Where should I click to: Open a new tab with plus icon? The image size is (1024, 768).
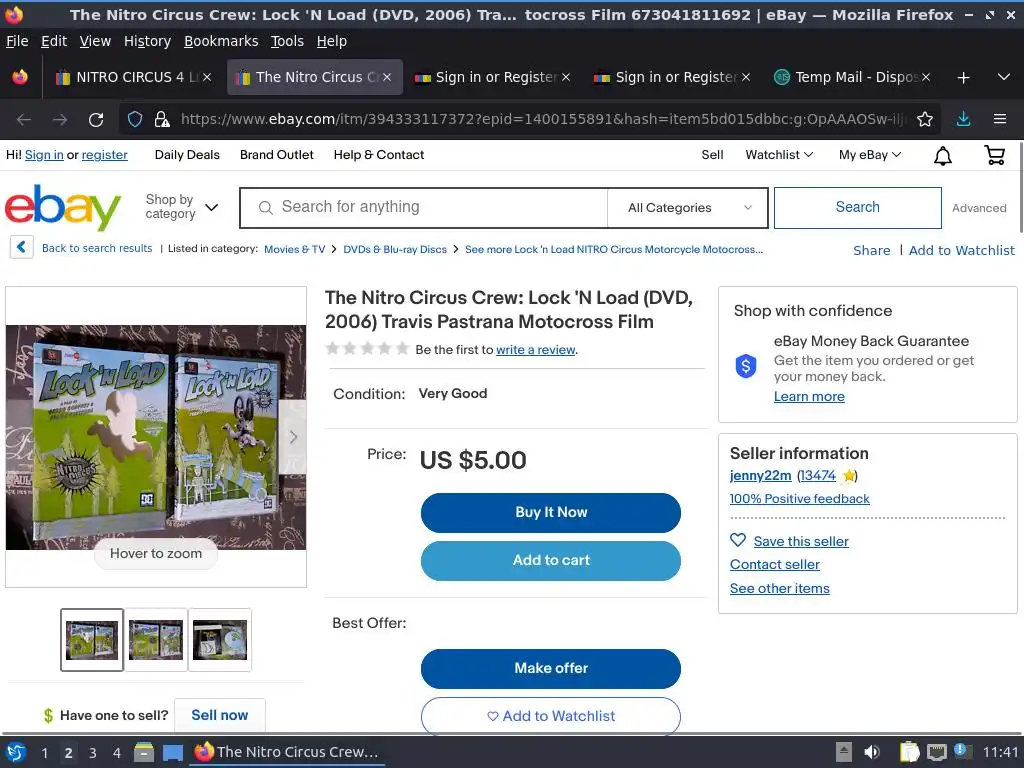click(x=963, y=78)
